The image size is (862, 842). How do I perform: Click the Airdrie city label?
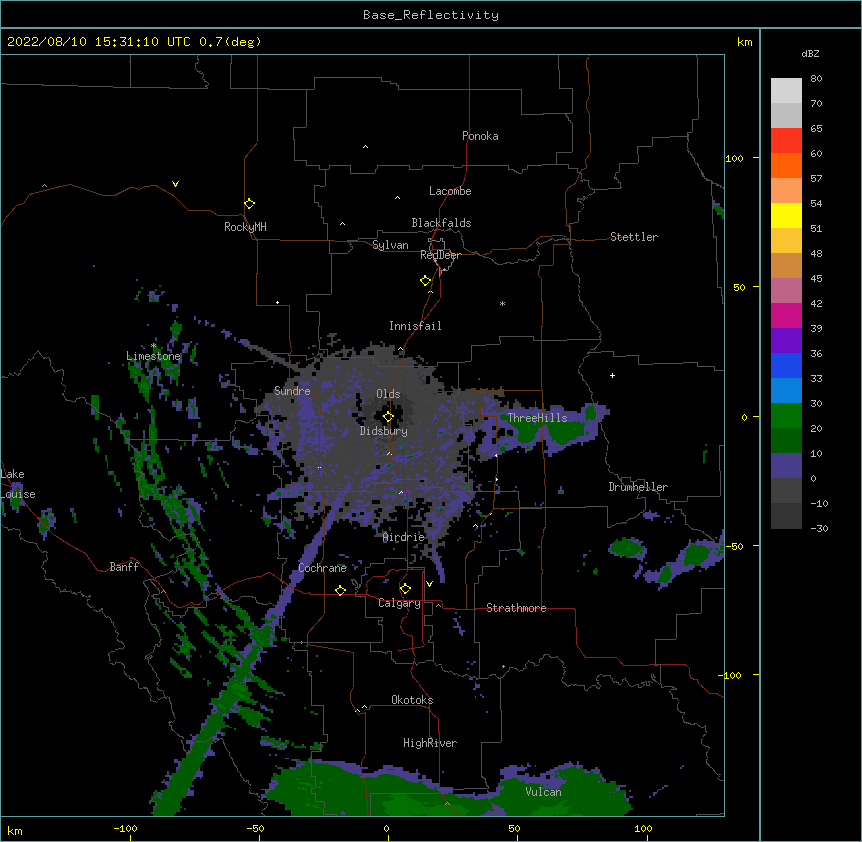click(404, 537)
